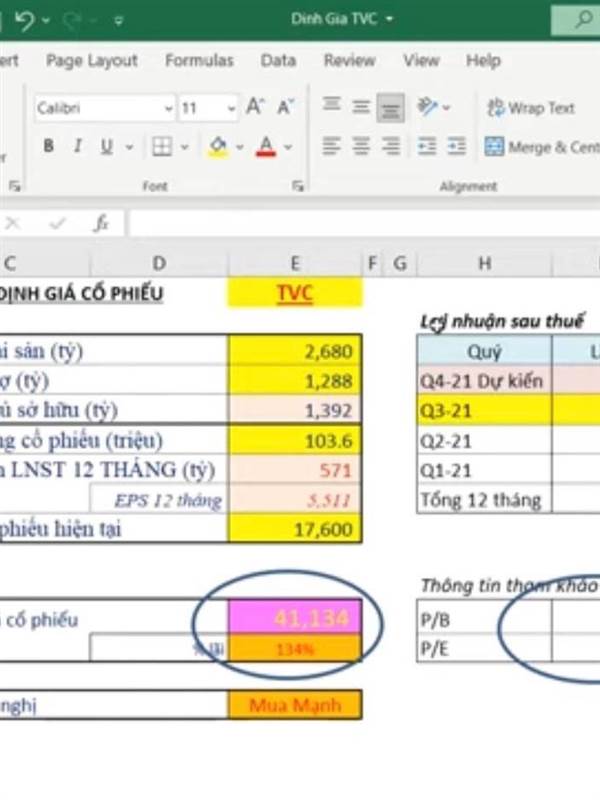Click into the formula bar
Viewport: 600px width, 800px height.
(364, 223)
